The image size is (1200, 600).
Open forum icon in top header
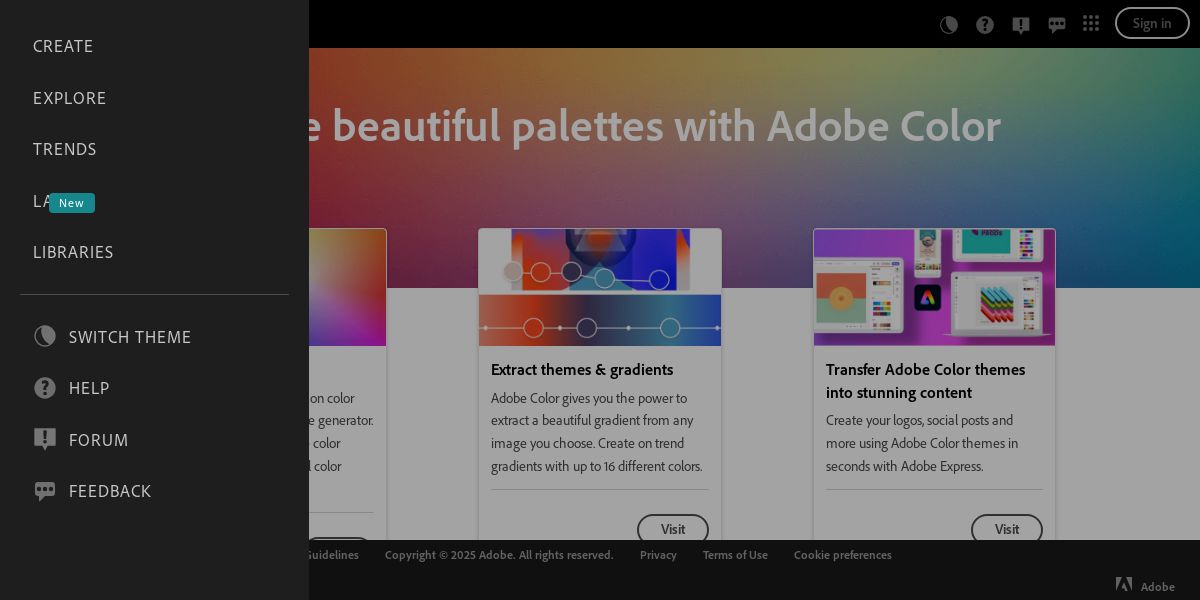1021,25
